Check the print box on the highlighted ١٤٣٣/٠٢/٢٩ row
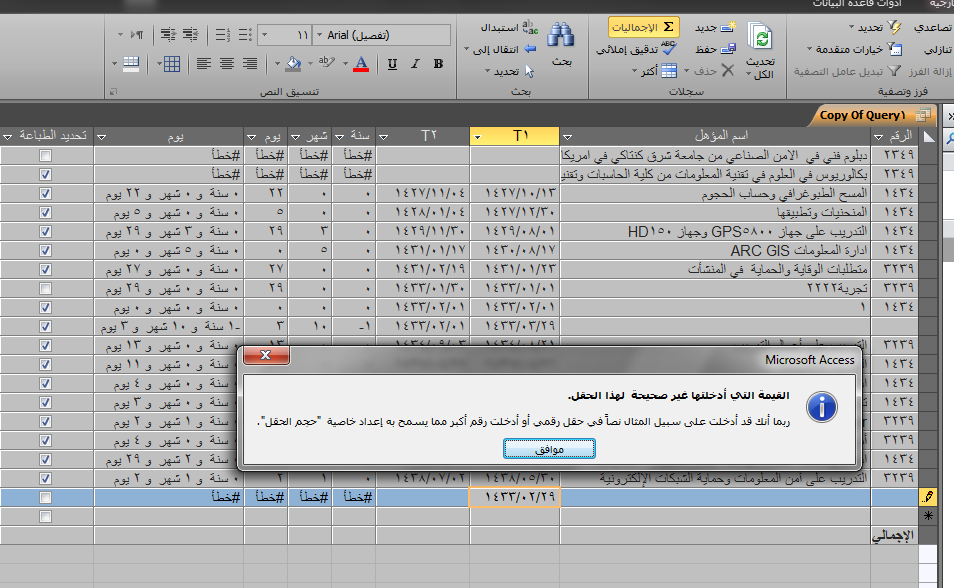The height and width of the screenshot is (588, 954). point(45,498)
